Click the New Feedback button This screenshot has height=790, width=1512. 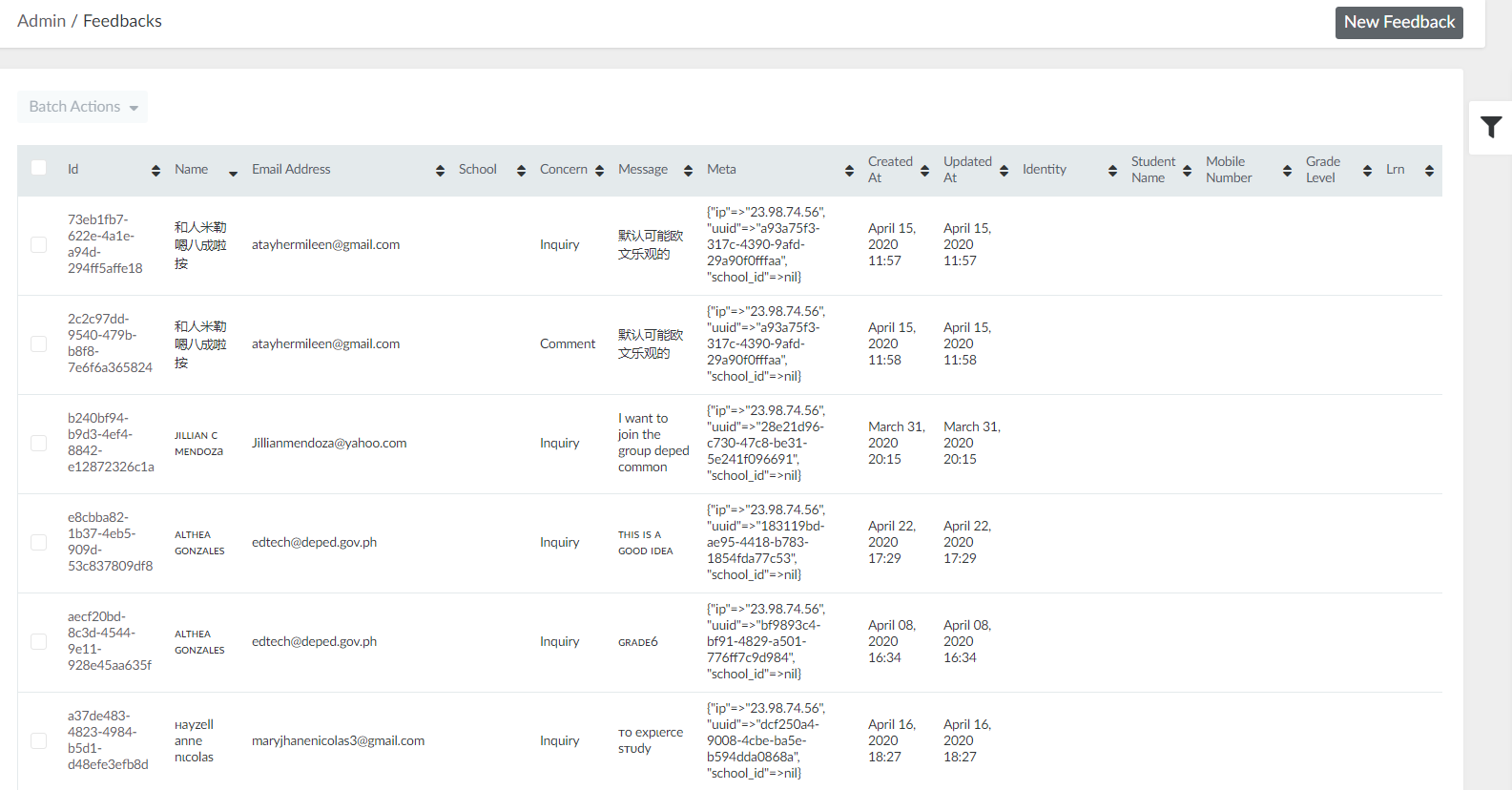pos(1398,22)
